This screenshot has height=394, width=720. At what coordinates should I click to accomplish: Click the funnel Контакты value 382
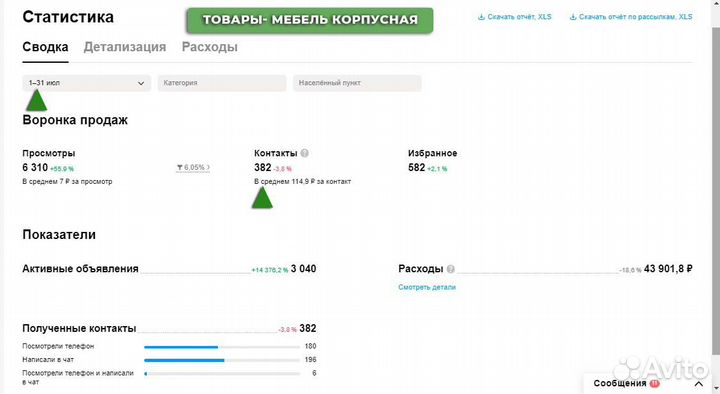point(263,168)
